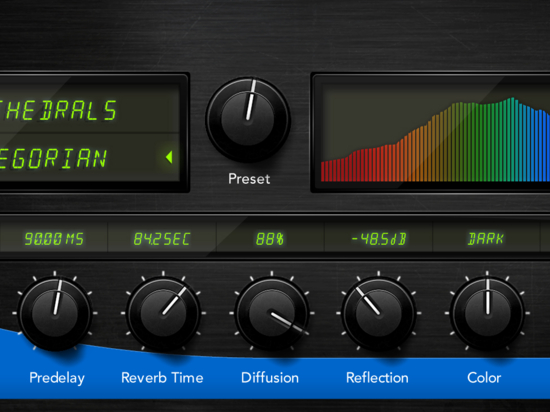This screenshot has height=412, width=550.
Task: Click the Reflection knob
Action: (x=378, y=313)
